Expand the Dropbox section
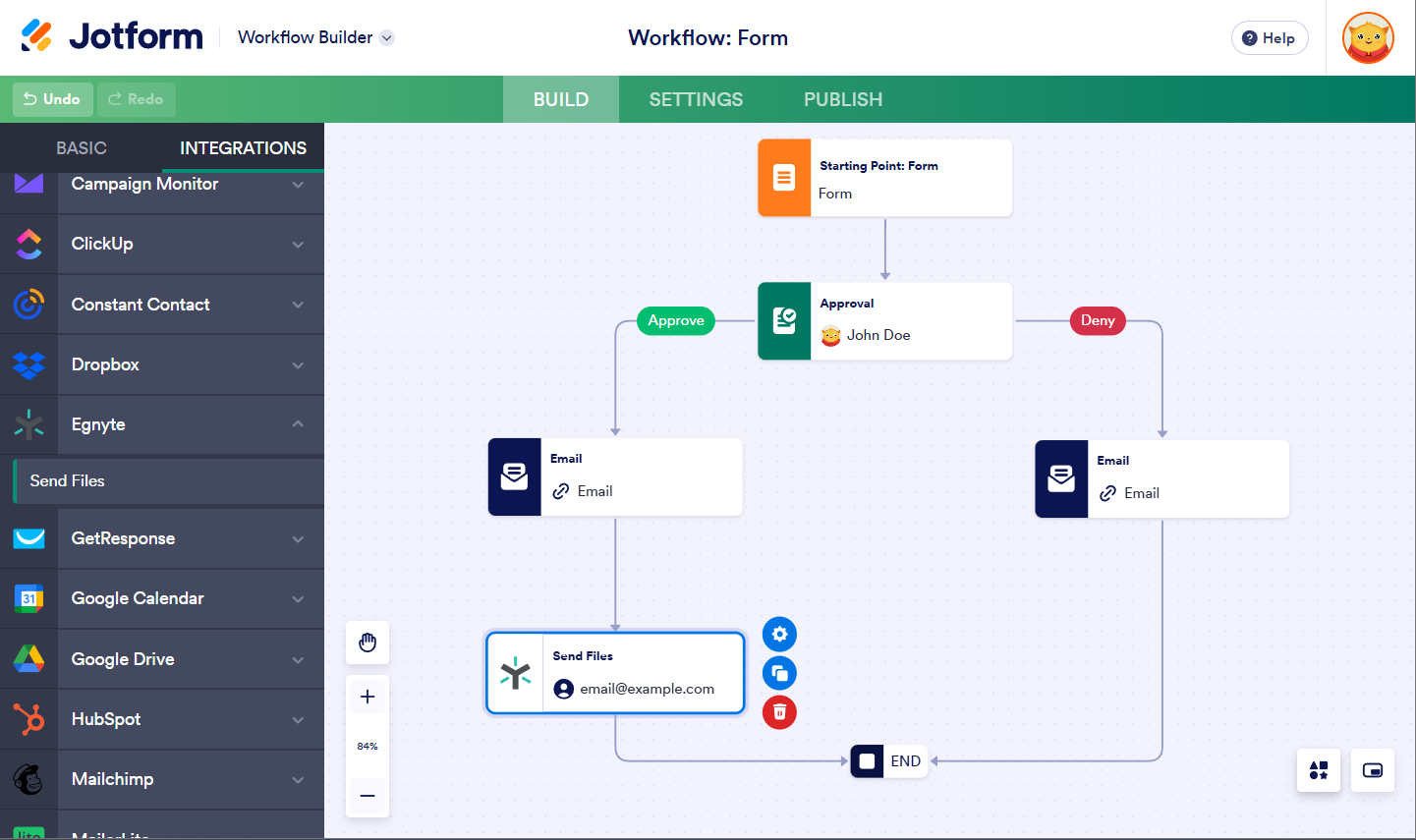Viewport: 1416px width, 840px height. click(298, 364)
